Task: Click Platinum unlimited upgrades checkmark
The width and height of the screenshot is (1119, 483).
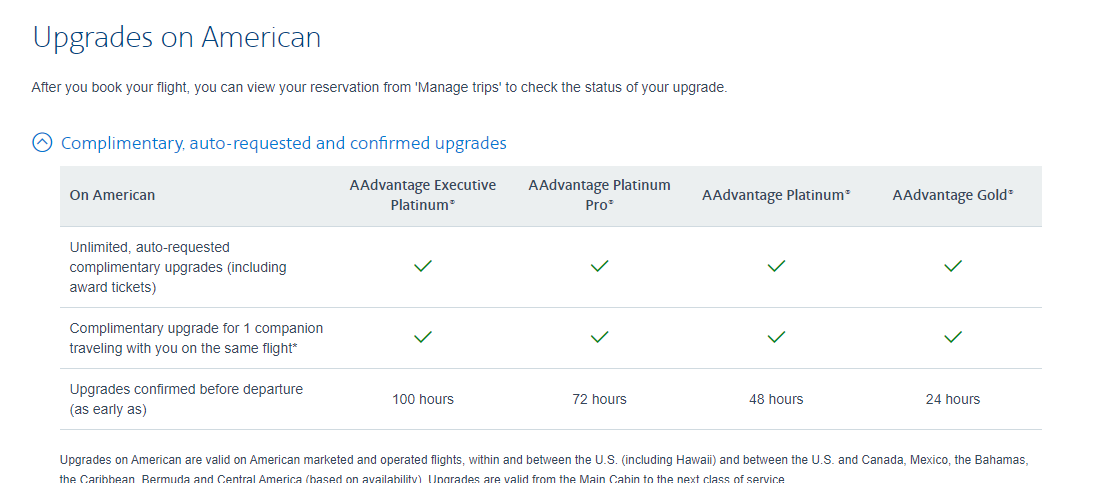Action: click(x=776, y=266)
